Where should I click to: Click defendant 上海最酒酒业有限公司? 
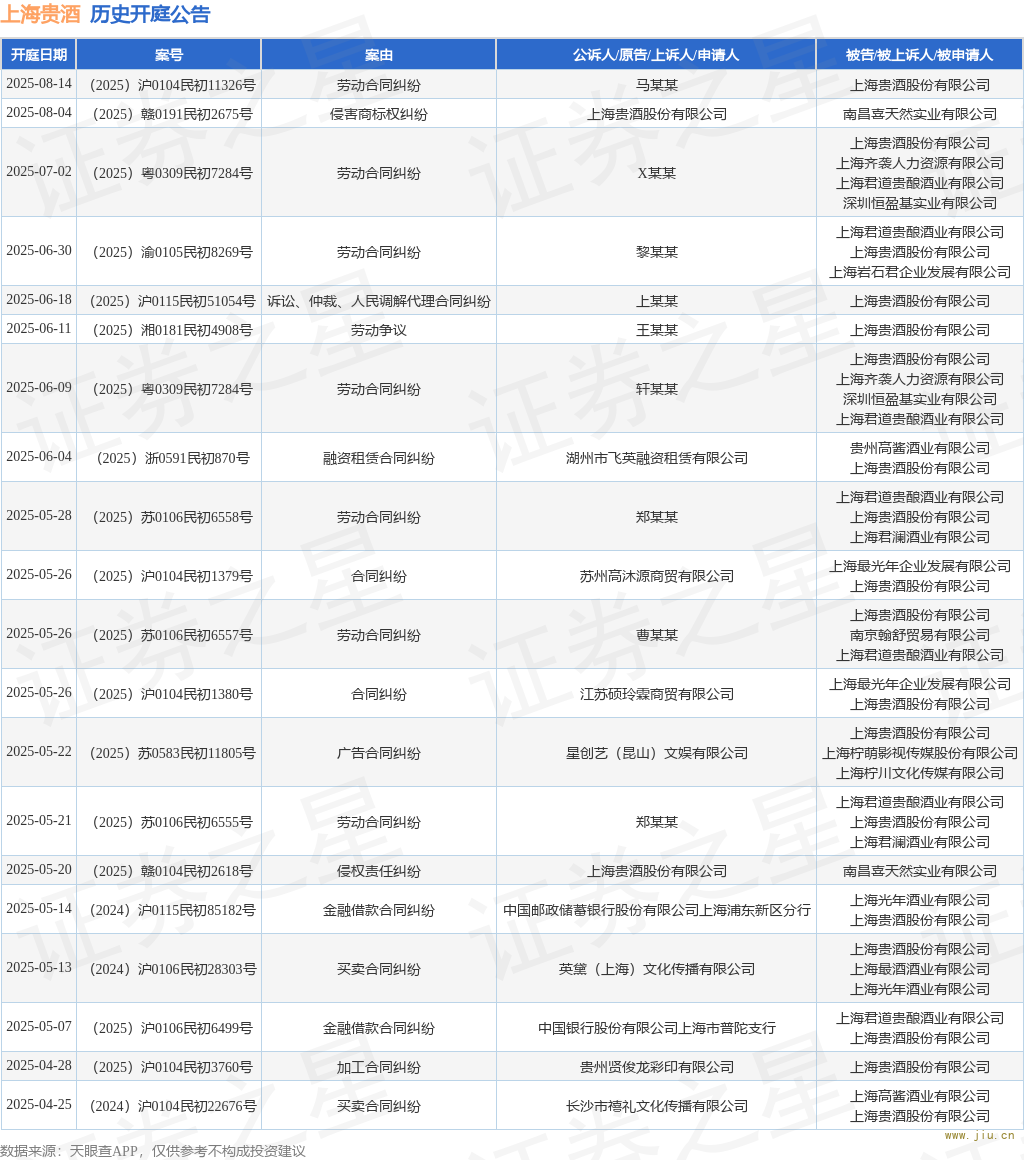[920, 969]
